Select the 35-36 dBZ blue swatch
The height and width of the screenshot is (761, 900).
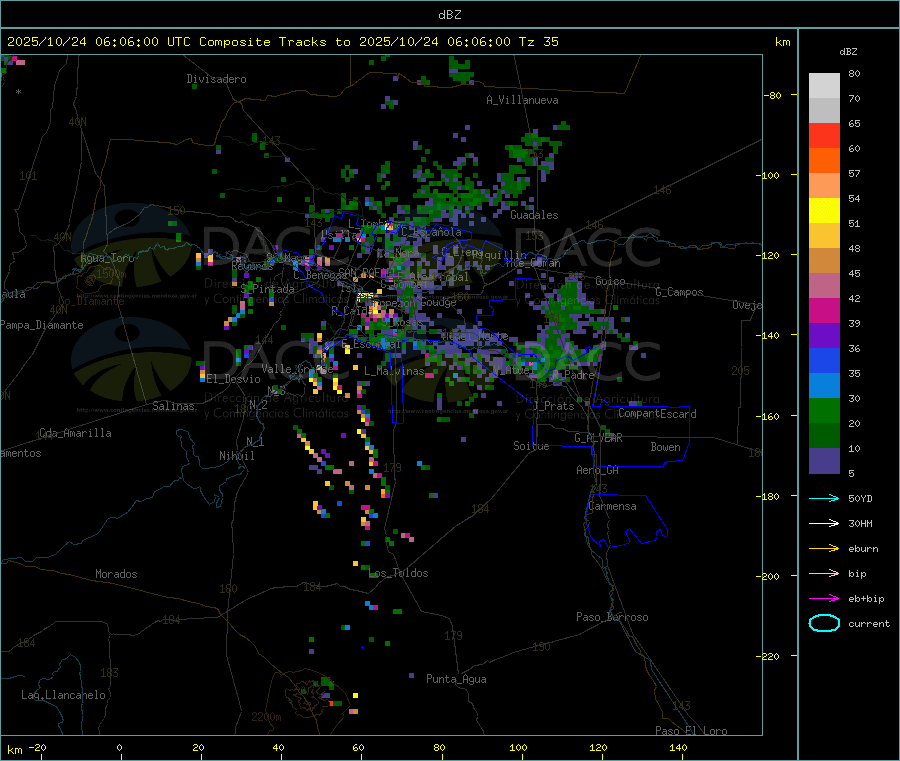tap(824, 360)
